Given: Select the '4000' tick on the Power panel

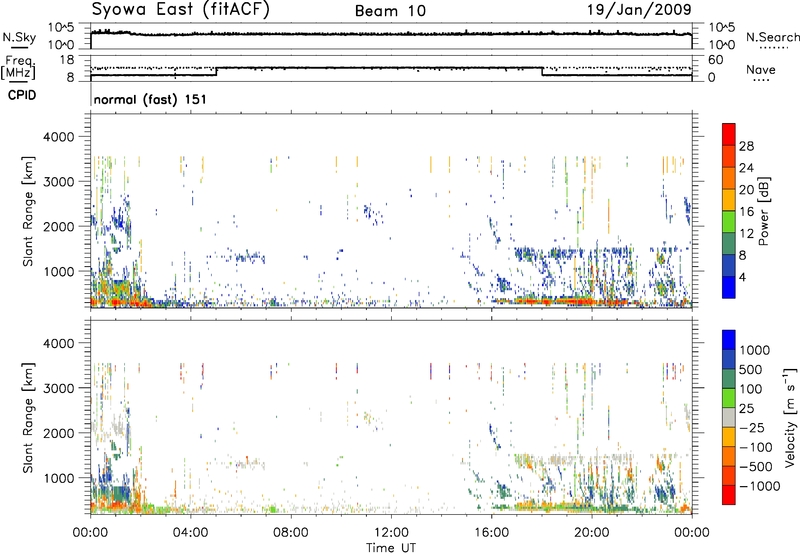Looking at the screenshot, I should pyautogui.click(x=59, y=137).
